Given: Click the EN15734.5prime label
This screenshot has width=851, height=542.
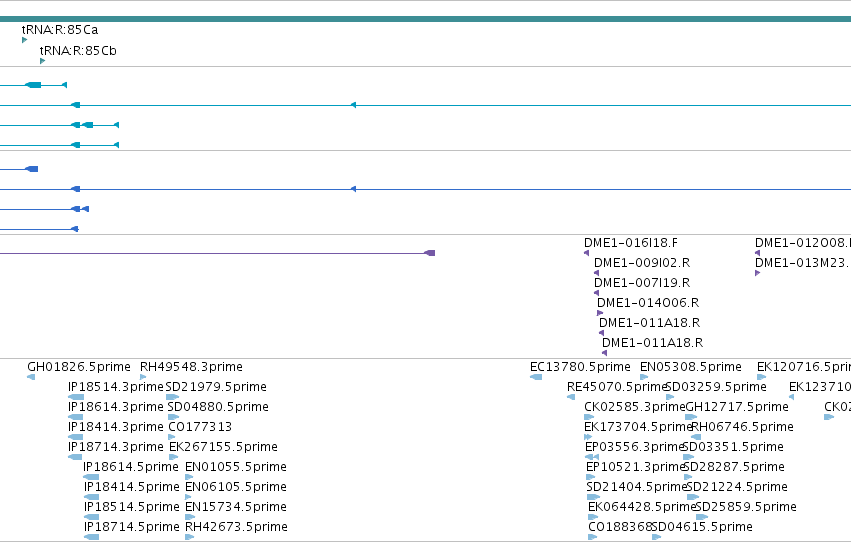Looking at the screenshot, I should click(236, 507).
